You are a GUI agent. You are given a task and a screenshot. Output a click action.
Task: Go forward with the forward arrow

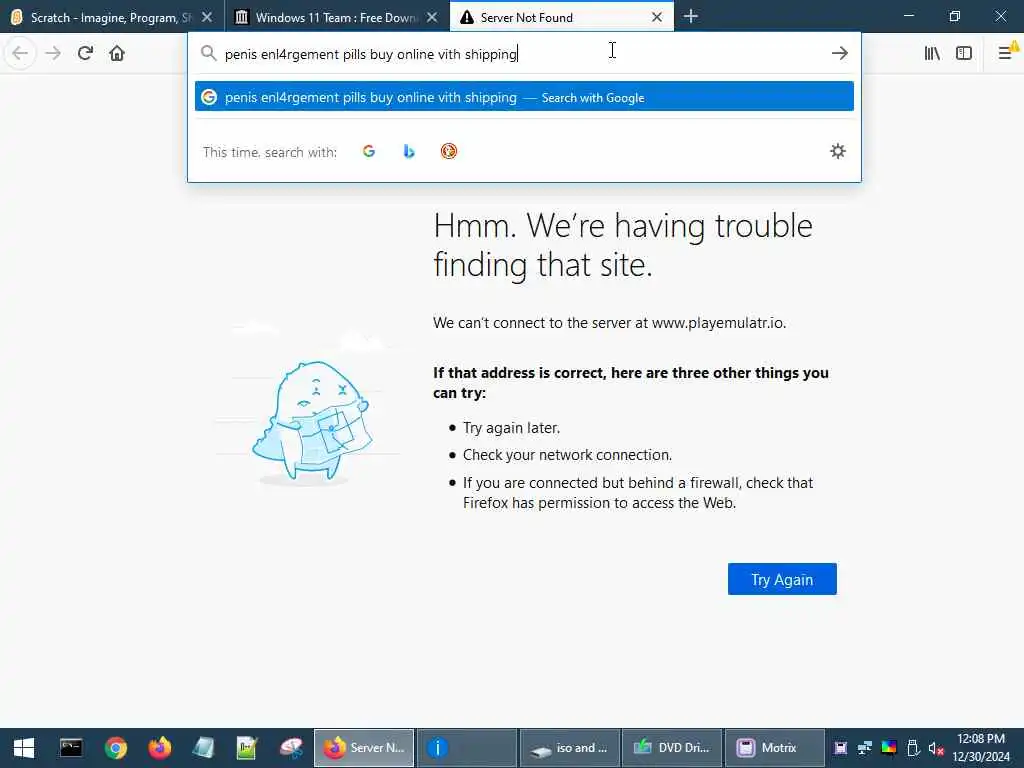[x=53, y=53]
